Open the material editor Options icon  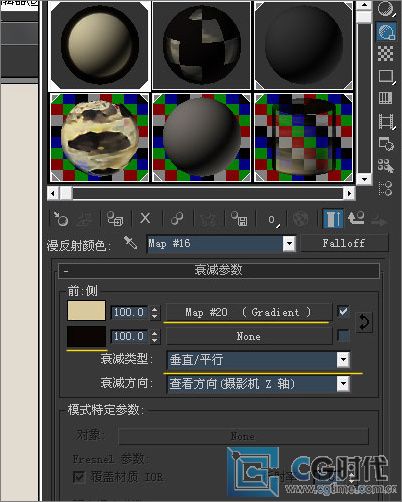pos(386,144)
